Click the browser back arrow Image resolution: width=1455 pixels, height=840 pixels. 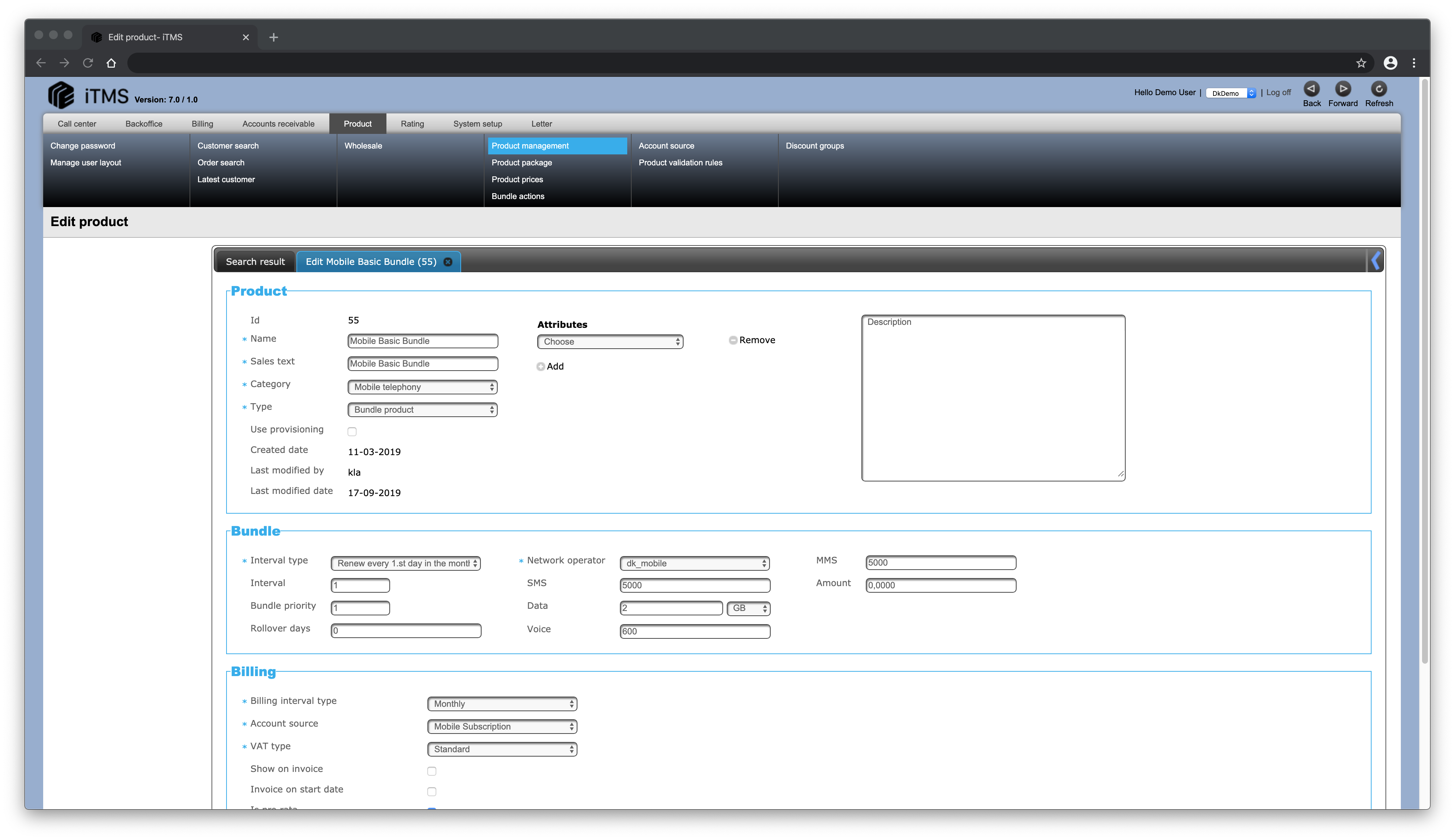41,63
